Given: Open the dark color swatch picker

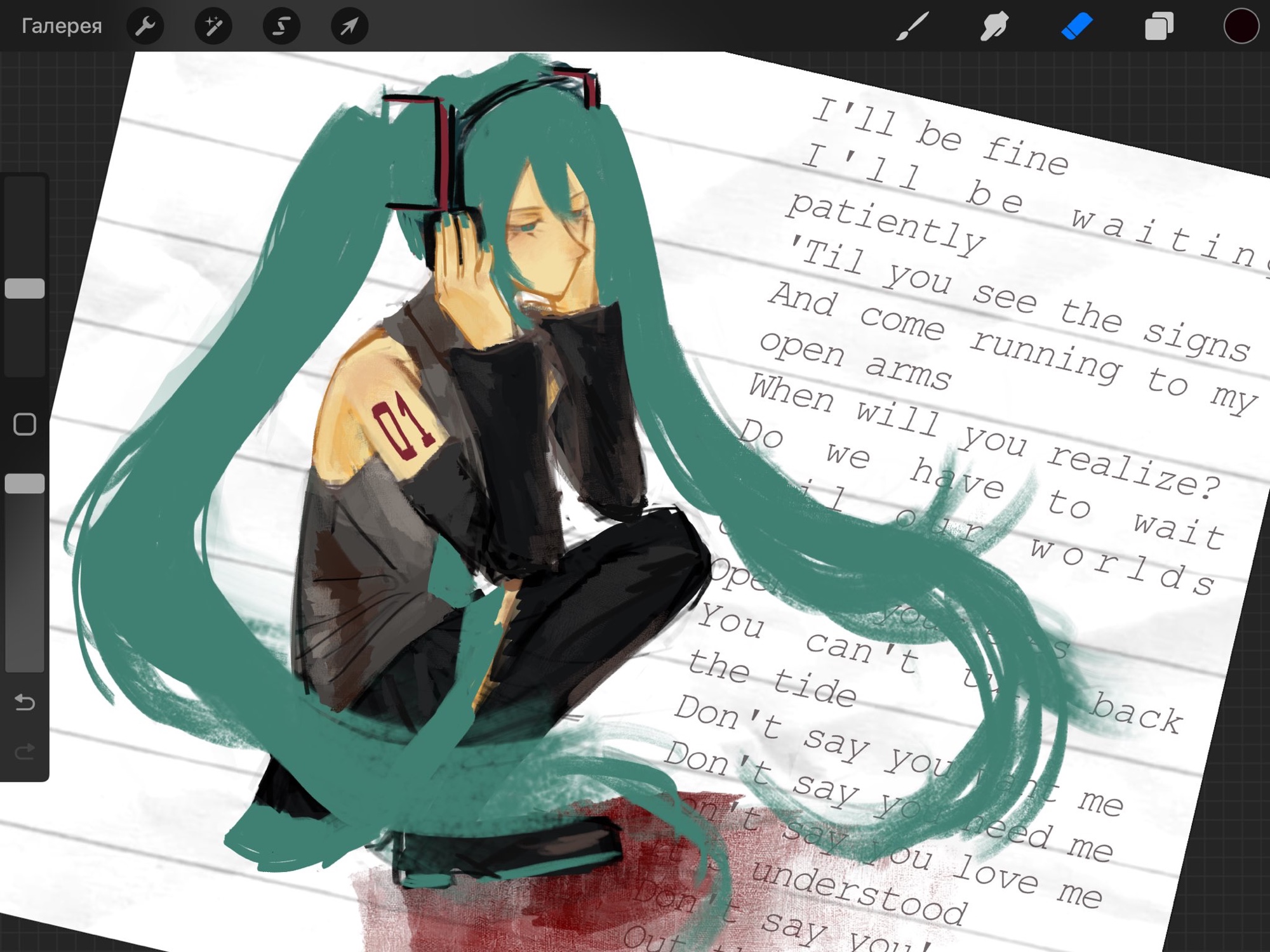Looking at the screenshot, I should click(x=1241, y=26).
